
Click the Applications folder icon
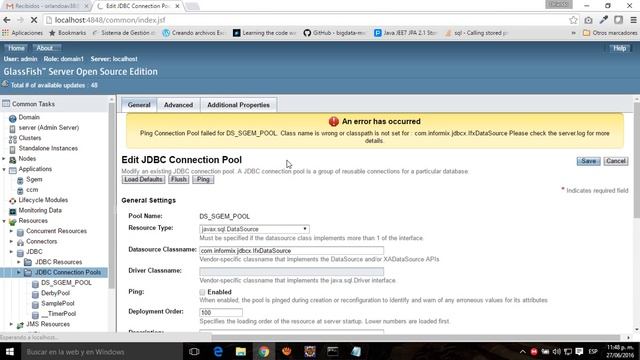(13, 169)
